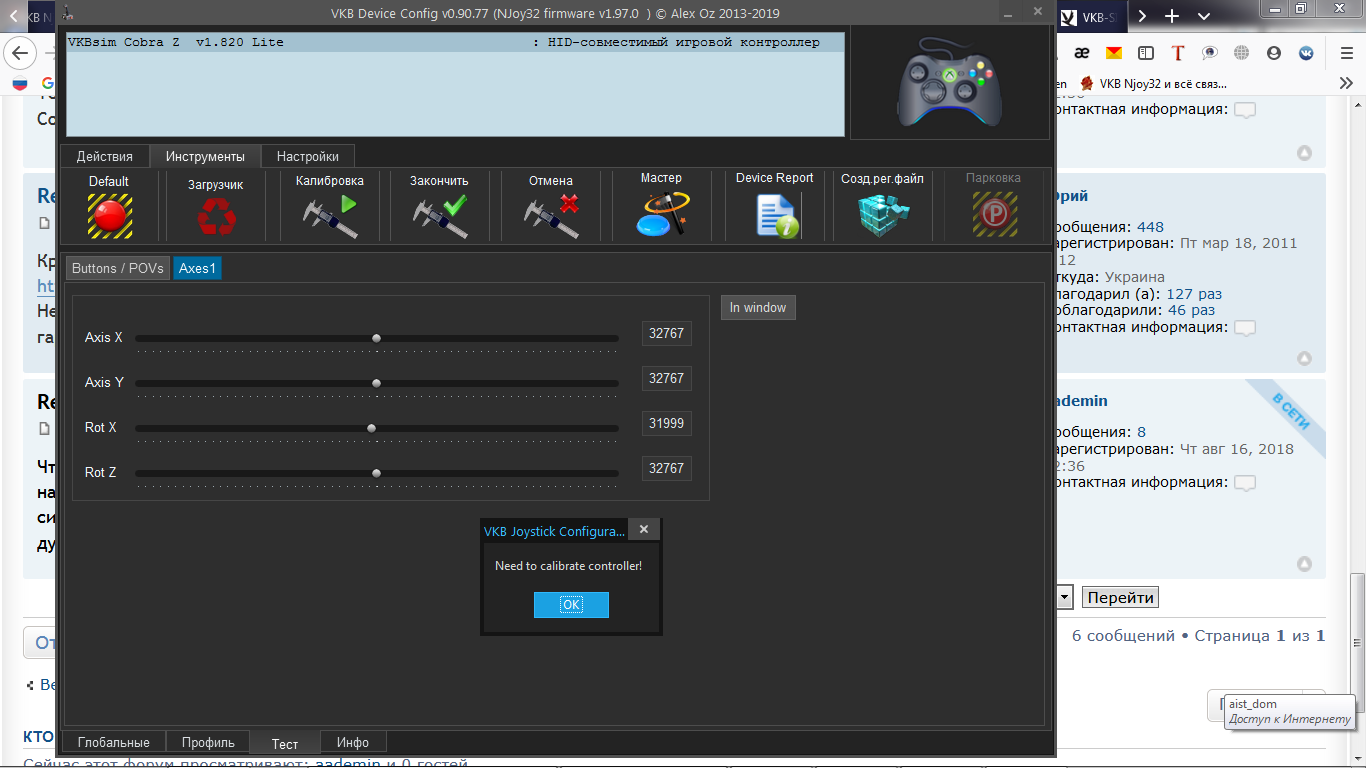Click the Russian flag bookmark icon

point(20,84)
